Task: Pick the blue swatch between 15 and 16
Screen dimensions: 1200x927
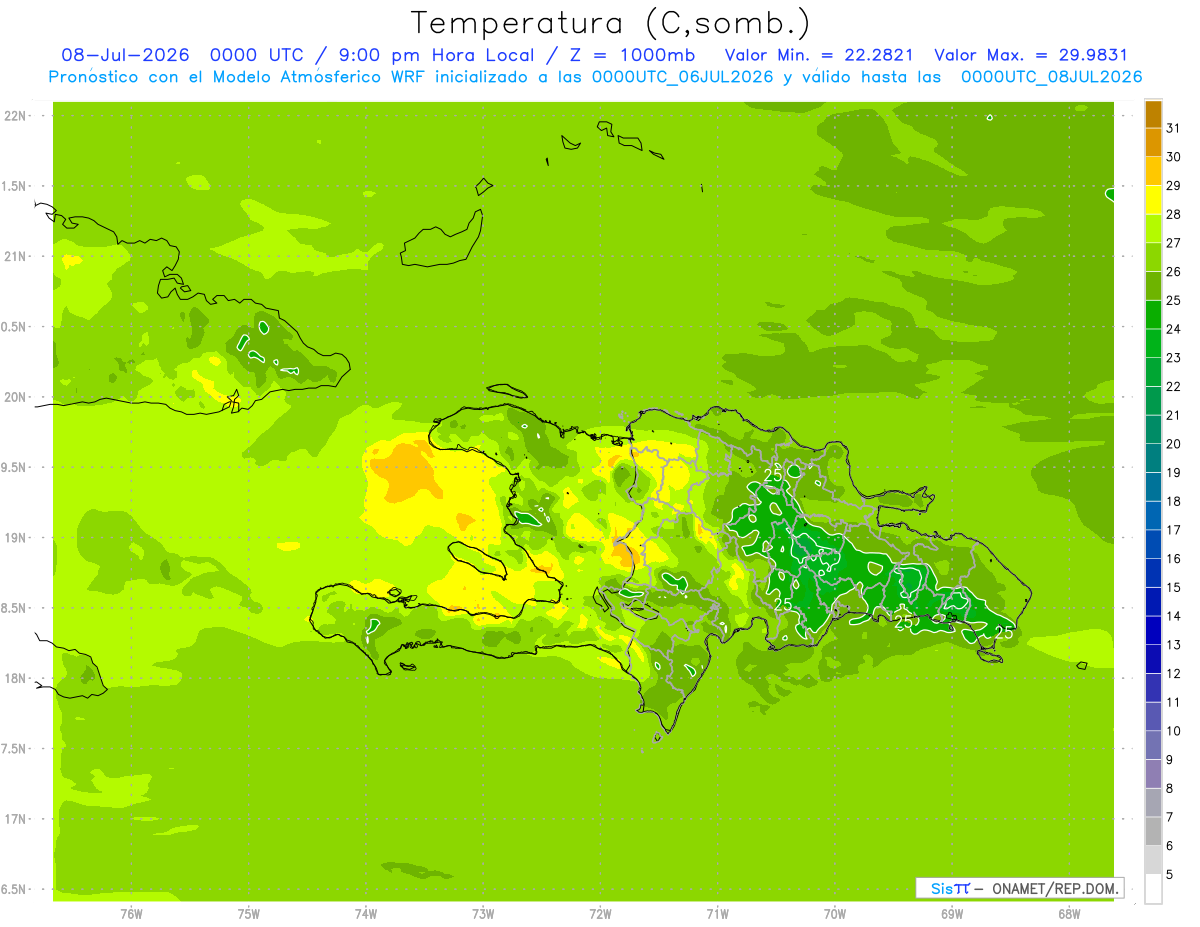Action: click(x=1153, y=574)
